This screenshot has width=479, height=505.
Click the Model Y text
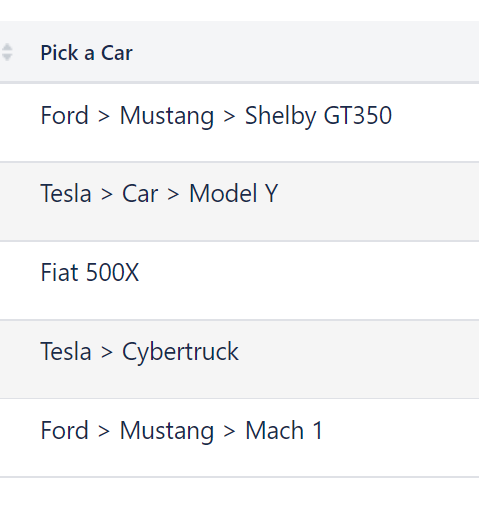tap(234, 193)
